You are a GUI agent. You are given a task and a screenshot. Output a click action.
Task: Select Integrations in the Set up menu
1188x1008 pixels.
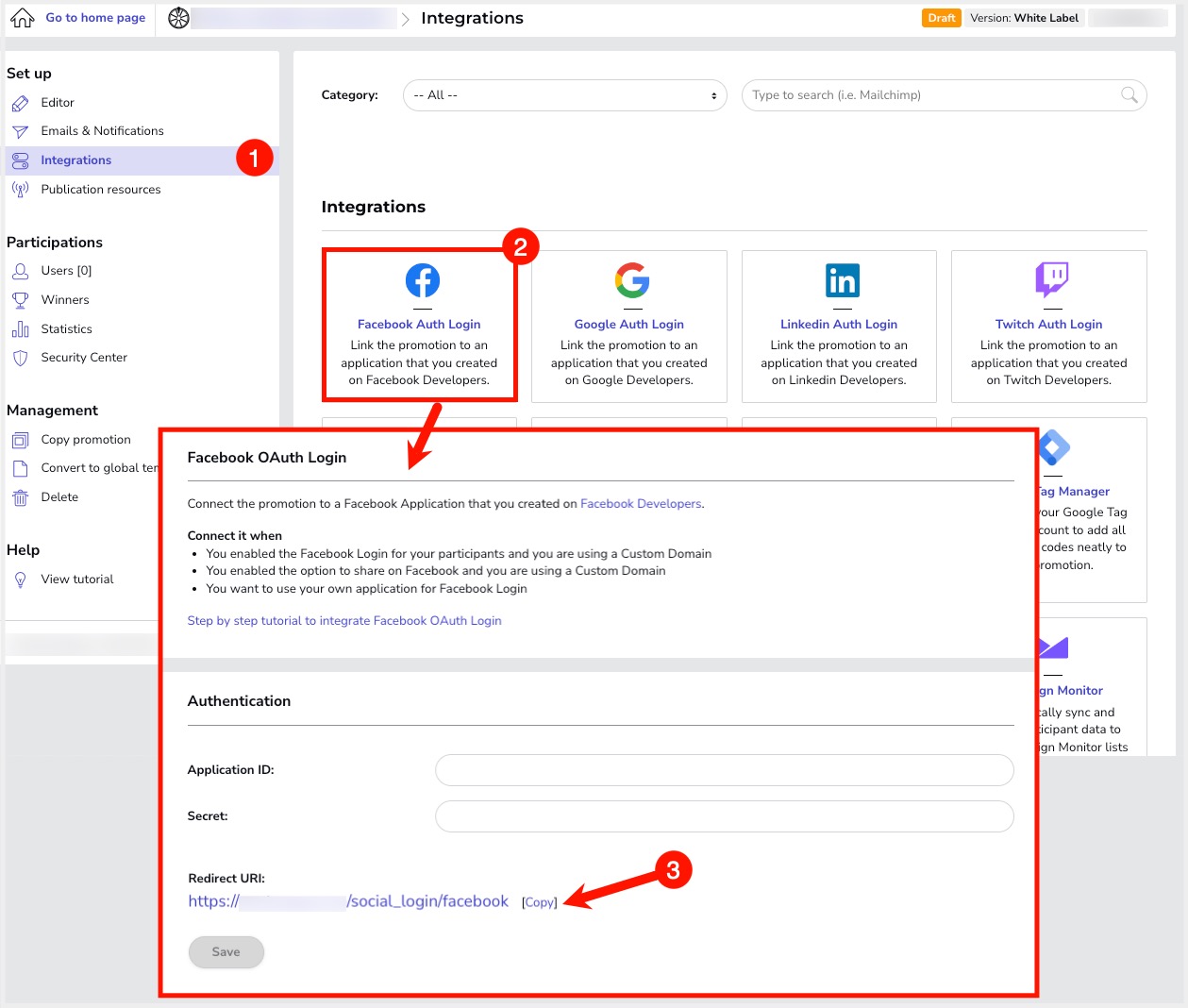[75, 160]
